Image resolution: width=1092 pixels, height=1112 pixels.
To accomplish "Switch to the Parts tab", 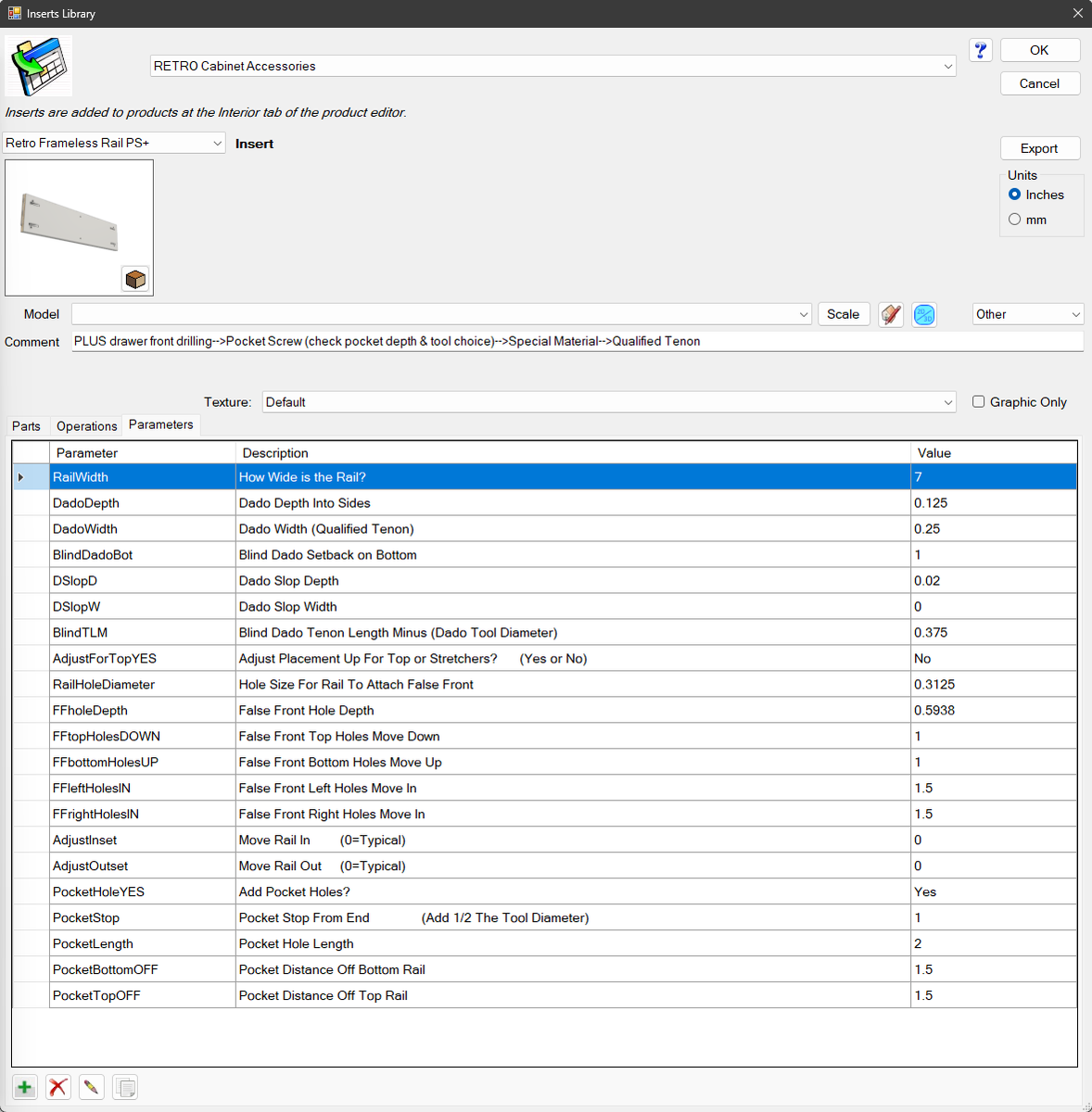I will point(26,426).
